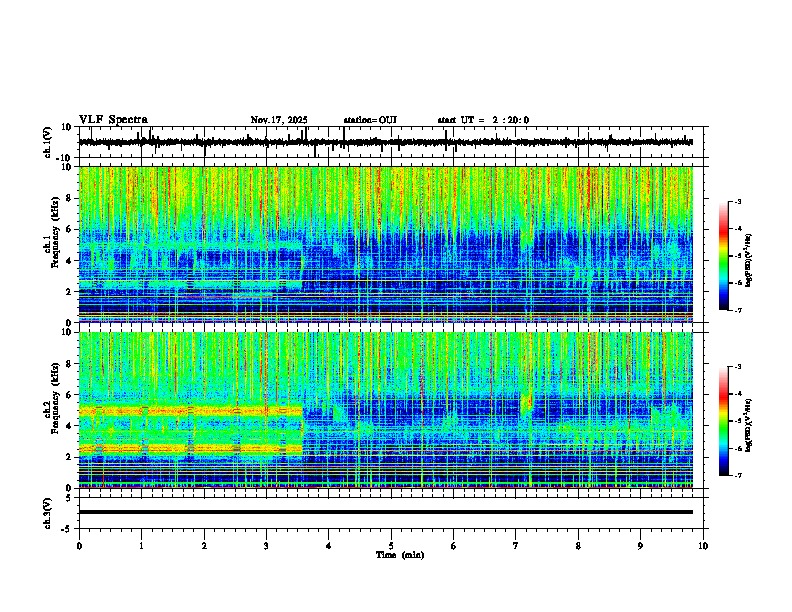Click the time axis end label "10"
The height and width of the screenshot is (612, 792).
703,546
